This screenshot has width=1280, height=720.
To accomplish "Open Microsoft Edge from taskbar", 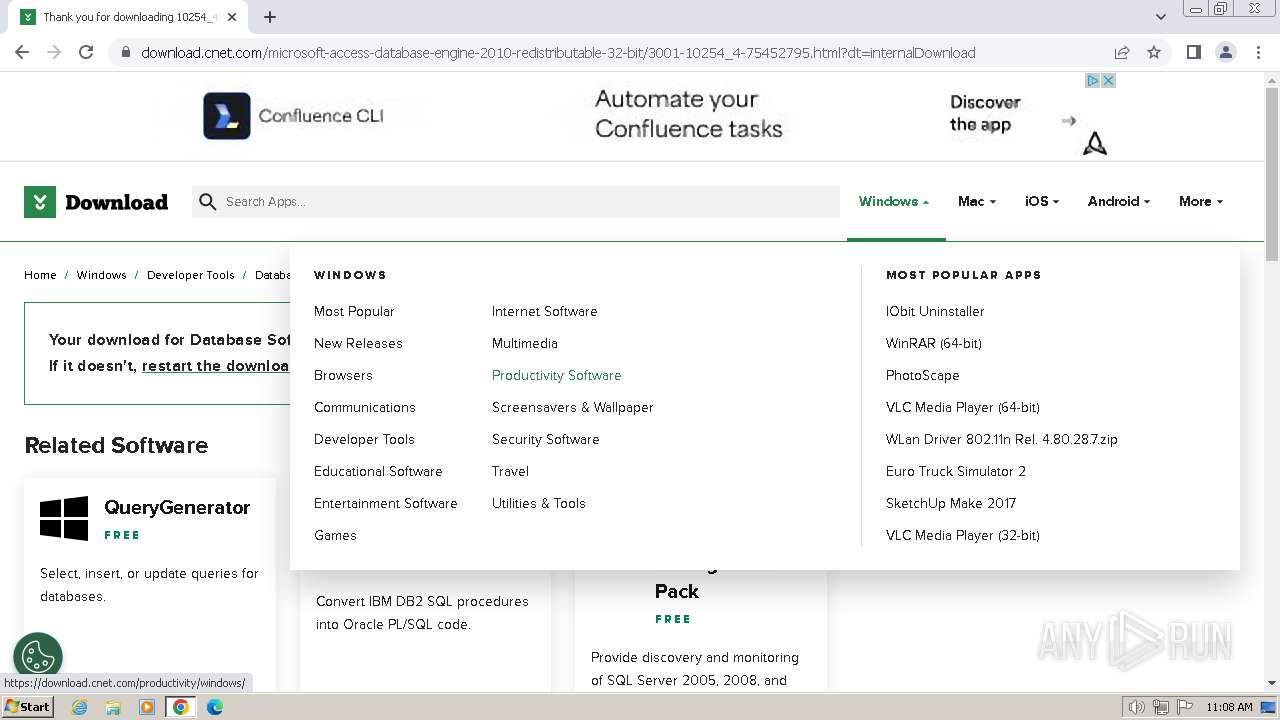I will pos(214,707).
